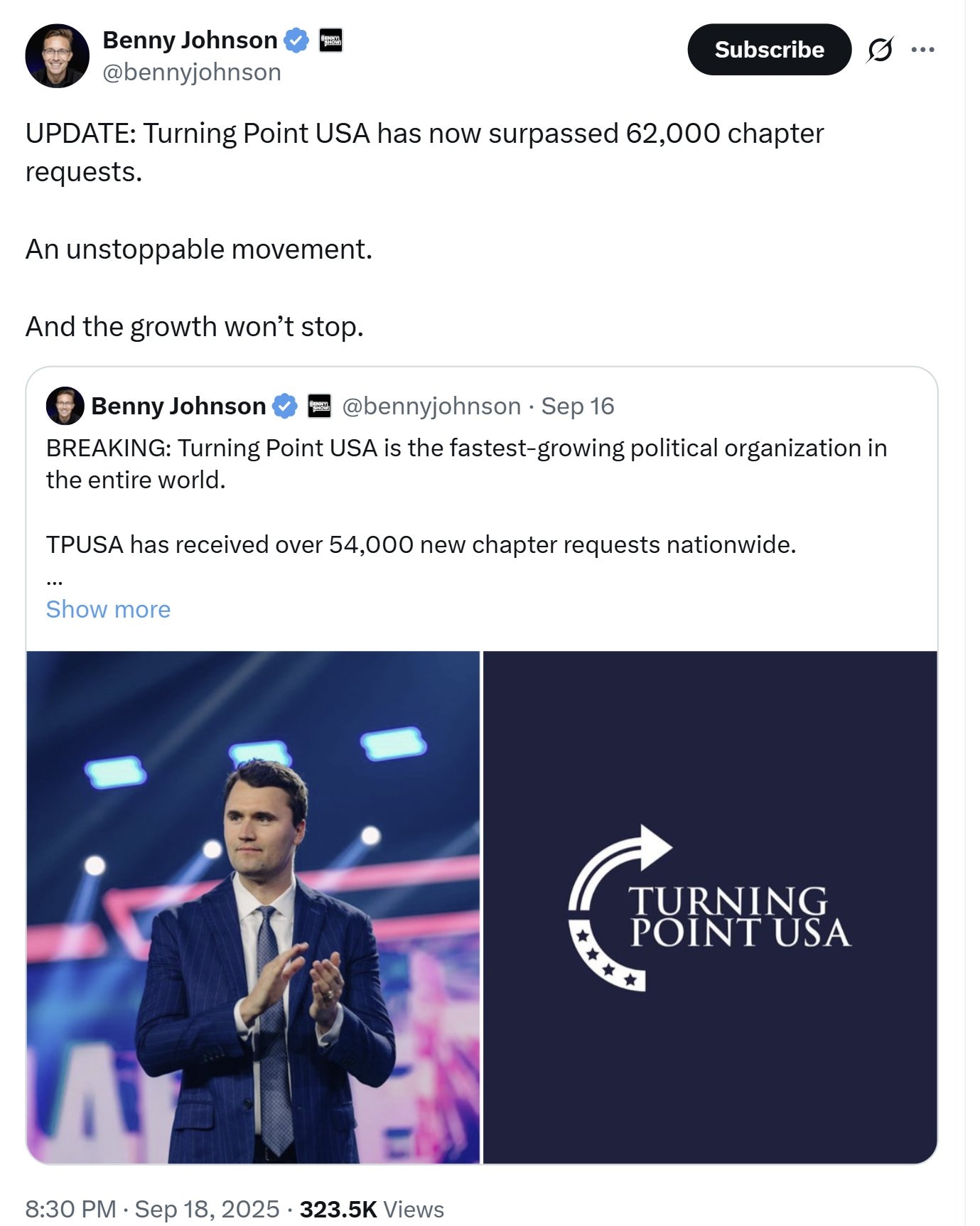Image resolution: width=980 pixels, height=1226 pixels.
Task: Click verified badge in the quoted post
Action: coord(285,407)
